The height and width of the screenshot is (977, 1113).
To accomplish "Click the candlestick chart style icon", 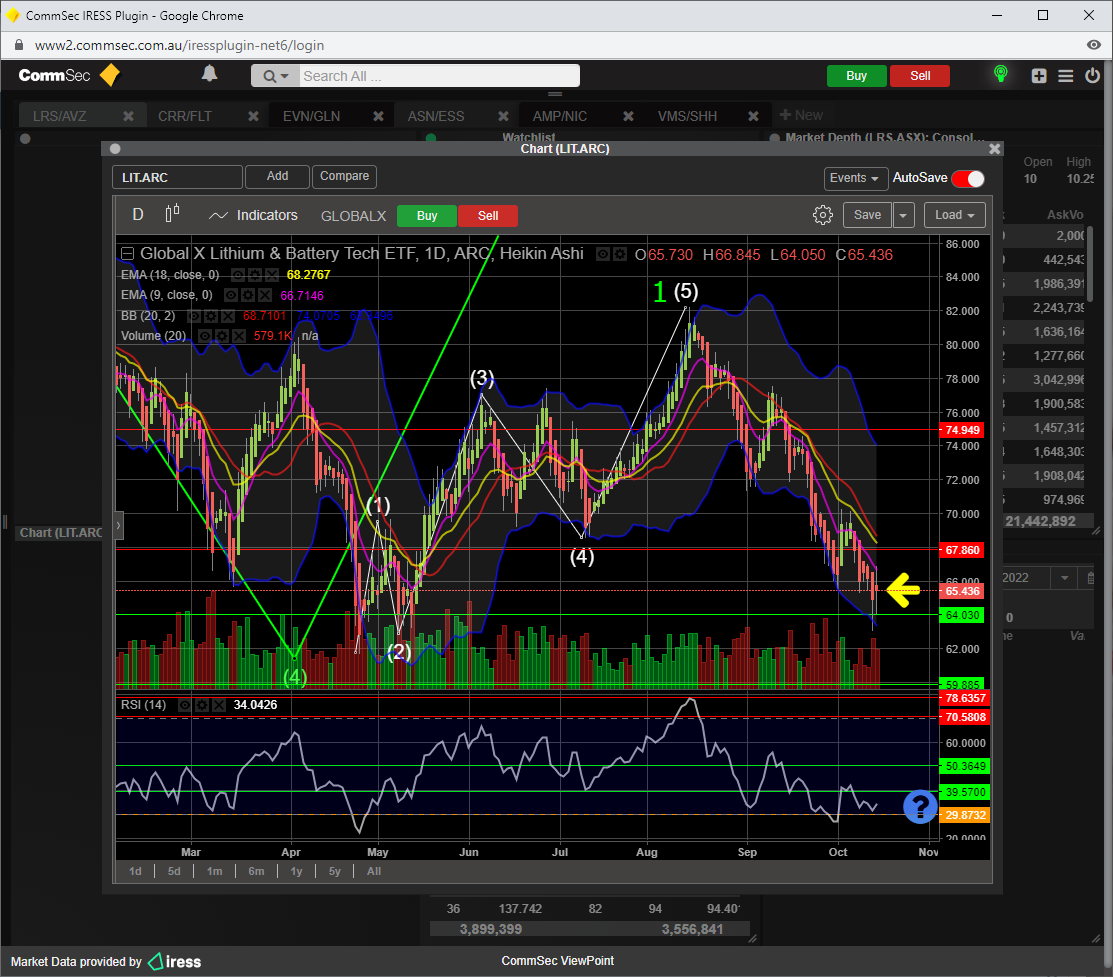I will [x=172, y=214].
